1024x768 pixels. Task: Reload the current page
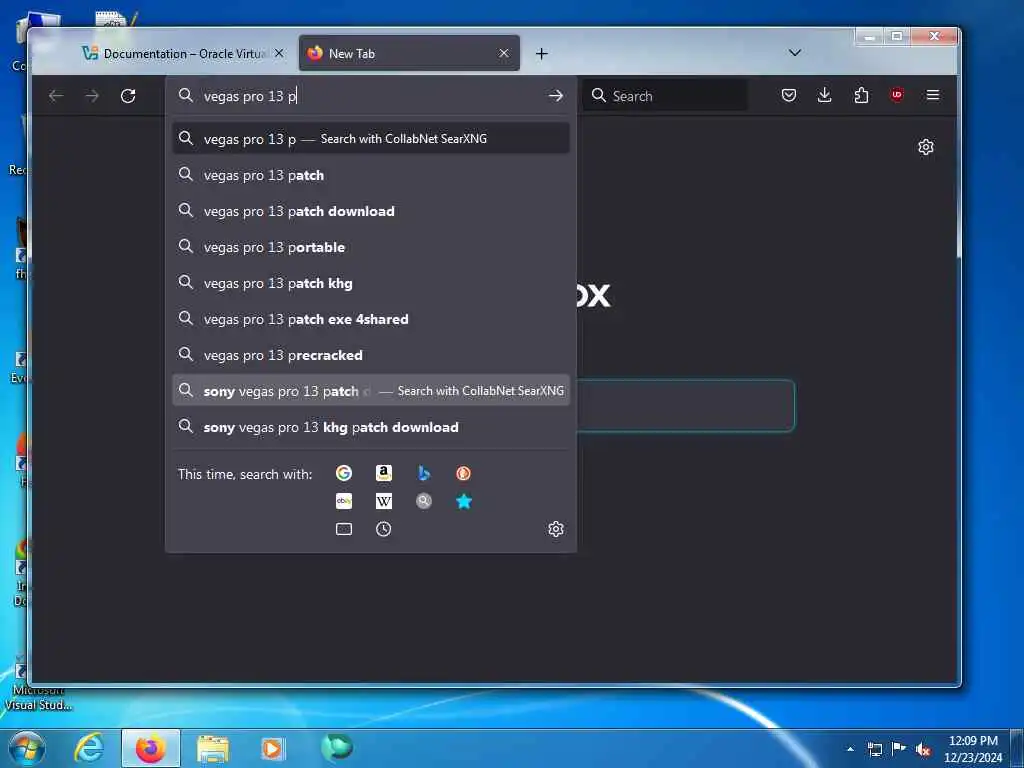pos(128,96)
